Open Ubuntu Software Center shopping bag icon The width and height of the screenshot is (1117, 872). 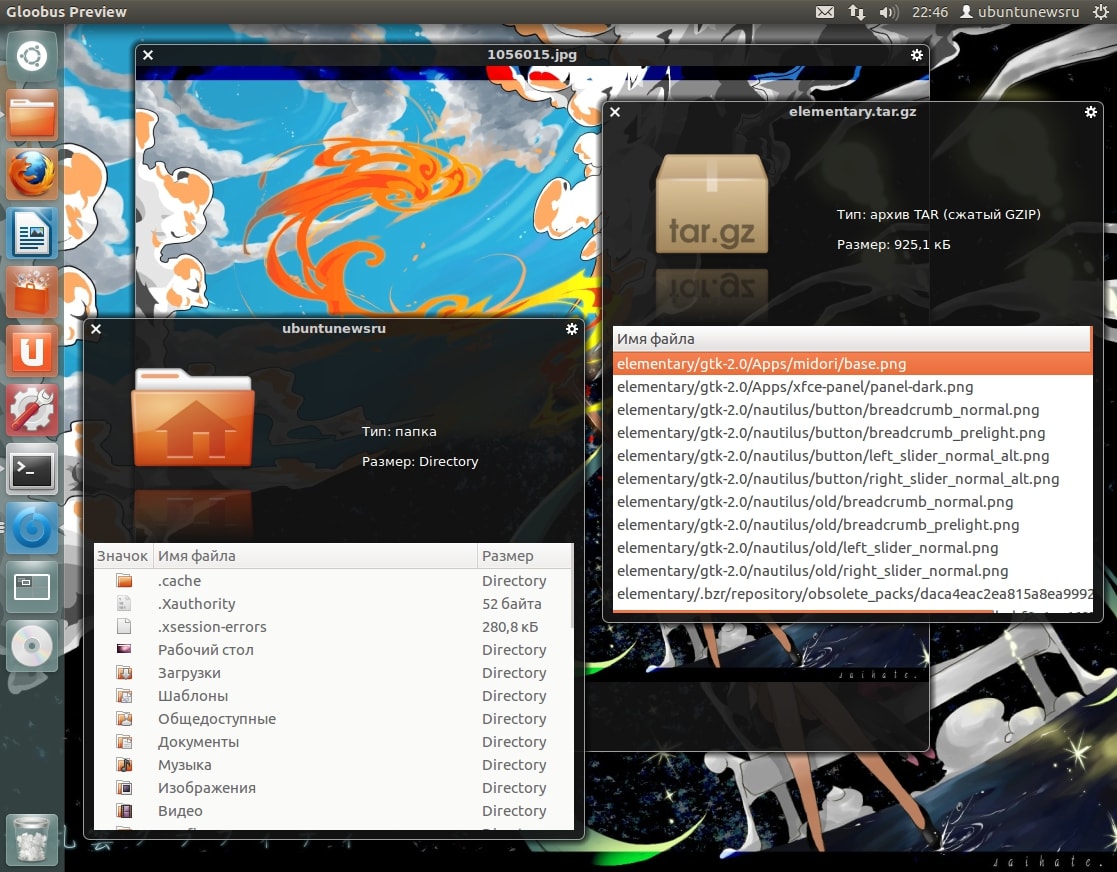tap(32, 293)
